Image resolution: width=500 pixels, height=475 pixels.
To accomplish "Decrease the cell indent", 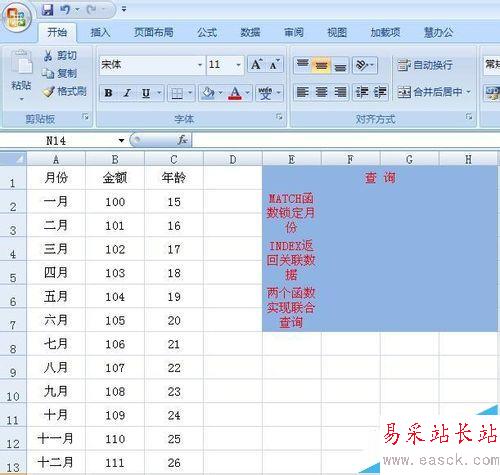I will [x=362, y=92].
